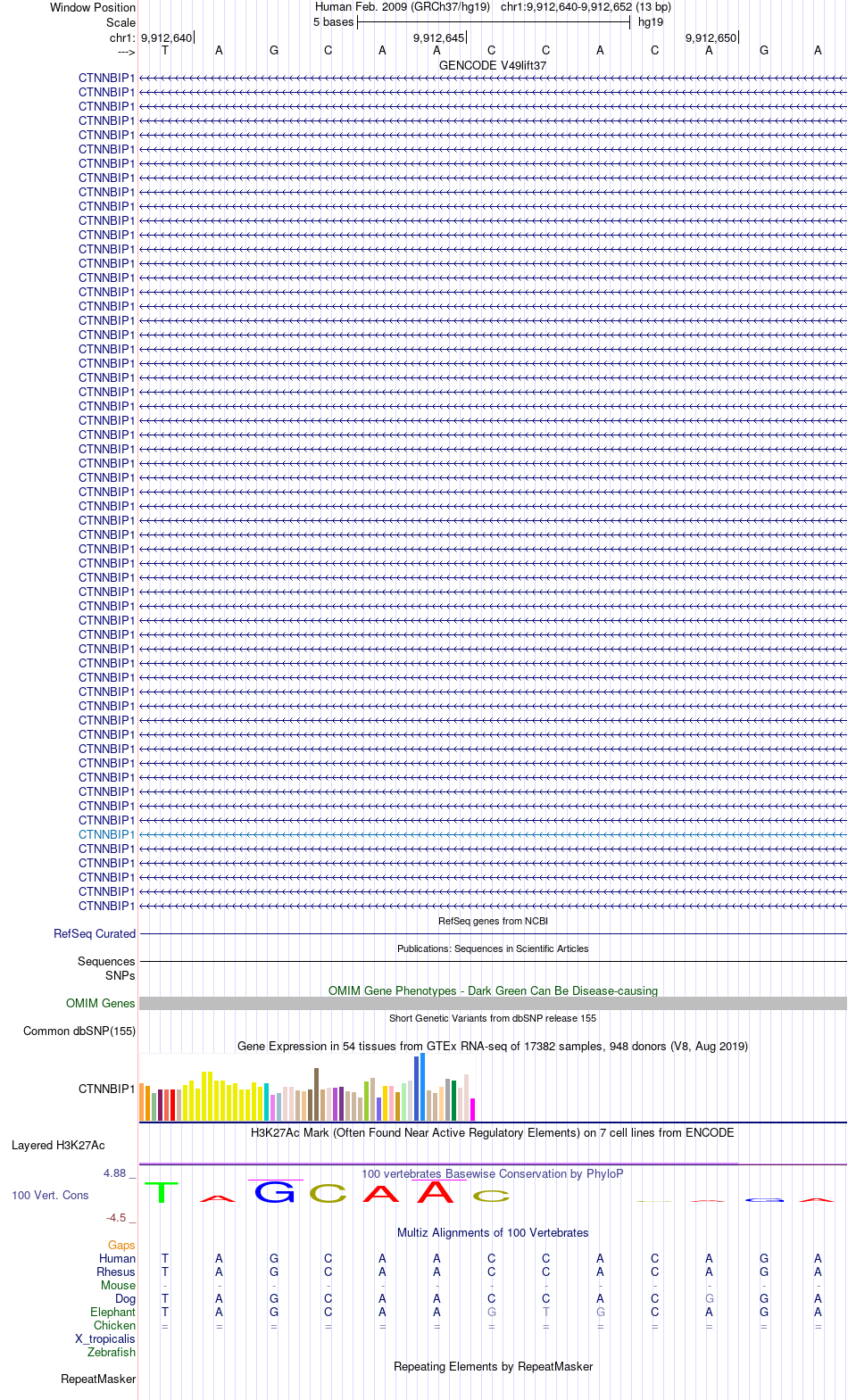Select the X_tropicalis alignment row label
Viewport: 848px width, 1400px height.
pos(105,1338)
